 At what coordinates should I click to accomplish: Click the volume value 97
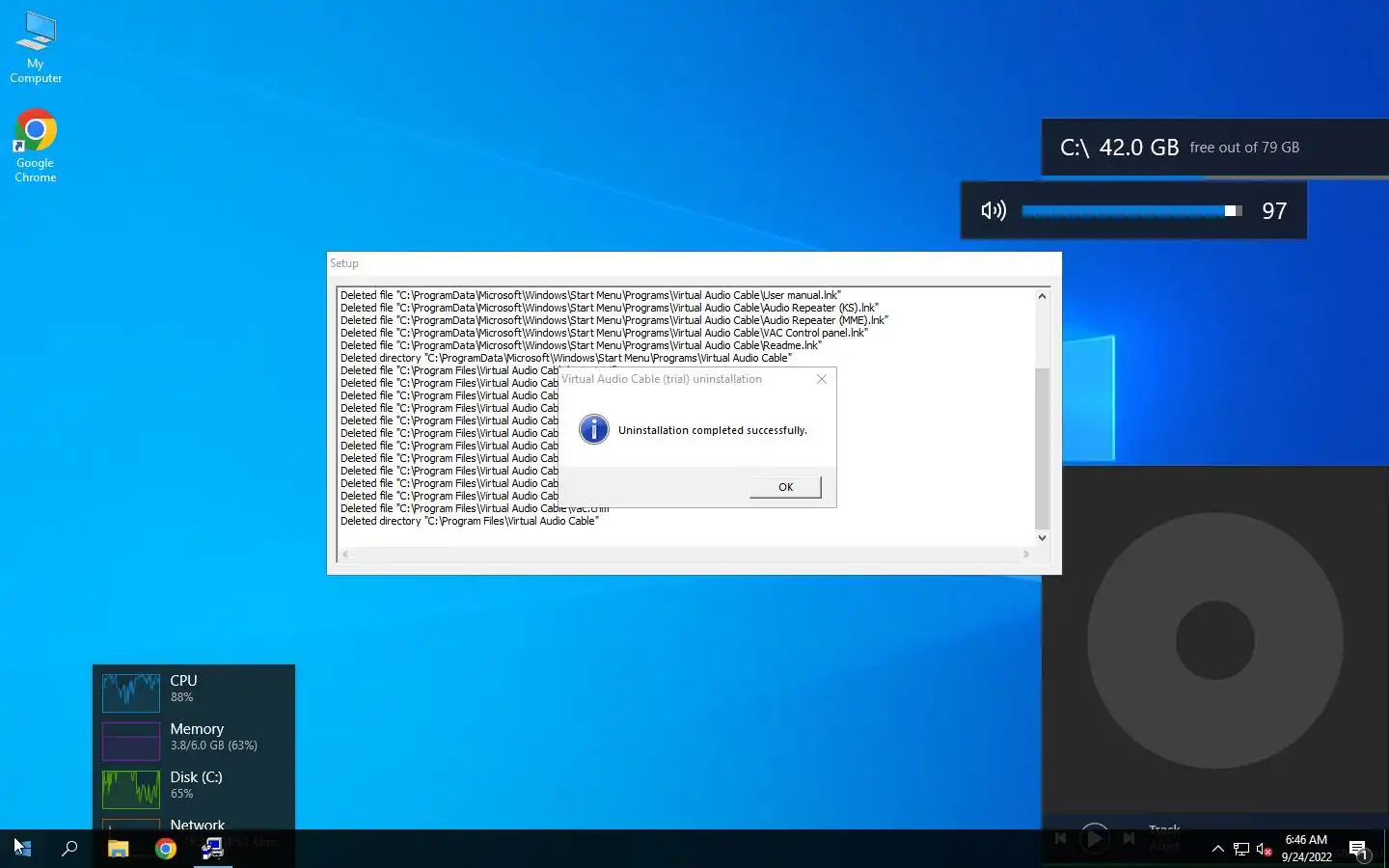pyautogui.click(x=1274, y=210)
